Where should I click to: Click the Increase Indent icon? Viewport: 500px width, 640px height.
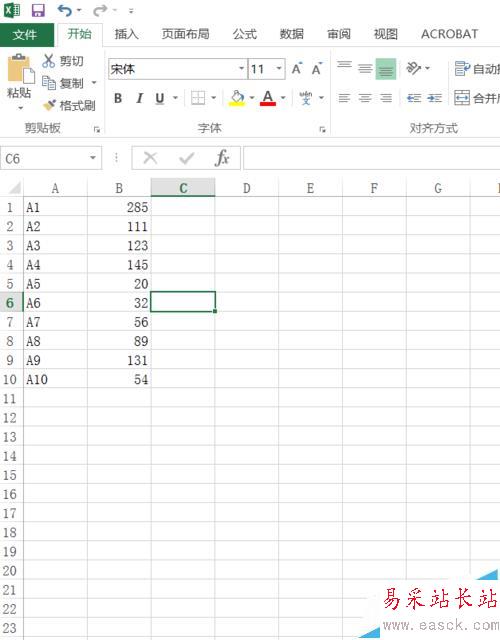(x=435, y=98)
